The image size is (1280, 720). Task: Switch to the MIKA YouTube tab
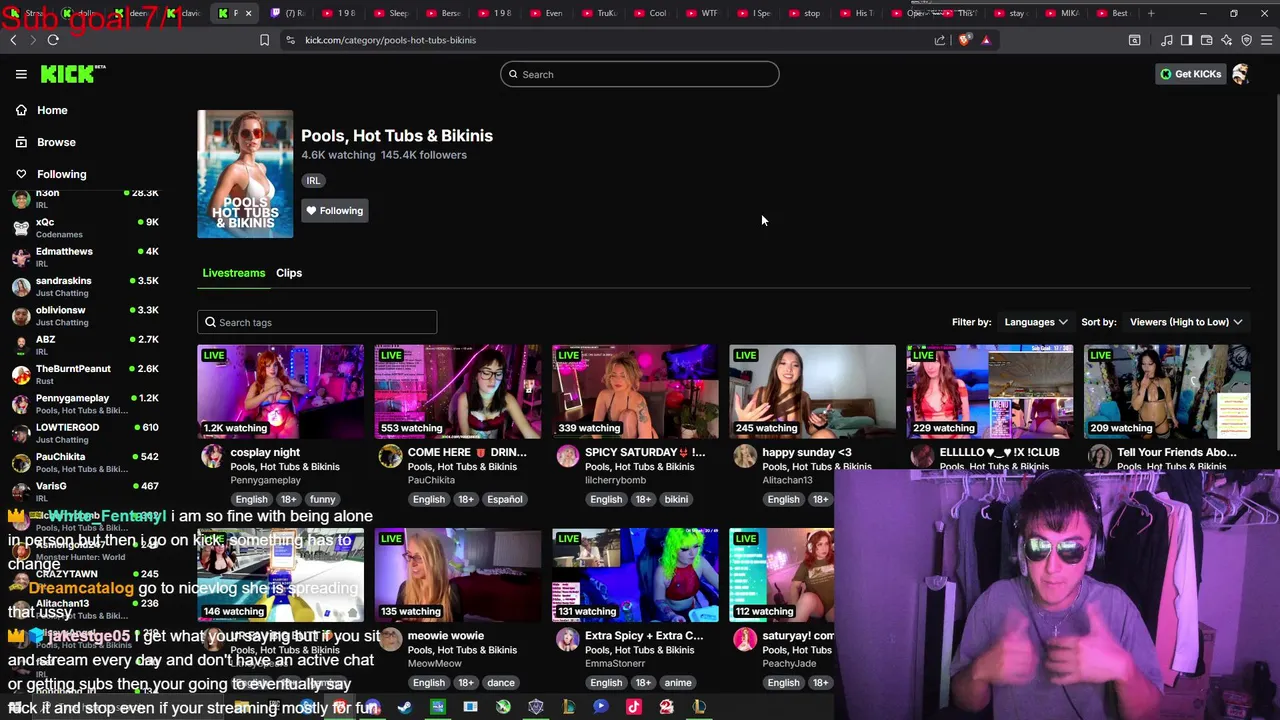(x=1062, y=13)
